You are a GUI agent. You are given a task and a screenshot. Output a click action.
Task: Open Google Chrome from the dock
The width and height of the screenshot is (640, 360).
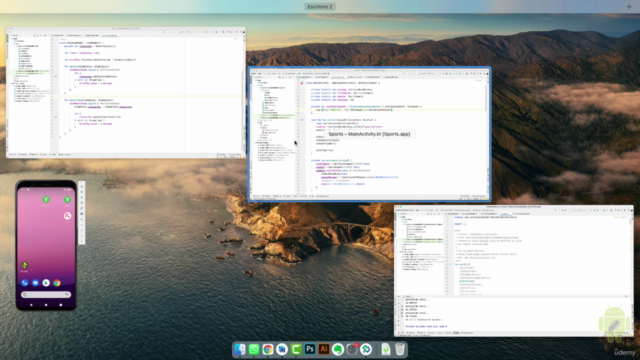pyautogui.click(x=268, y=349)
